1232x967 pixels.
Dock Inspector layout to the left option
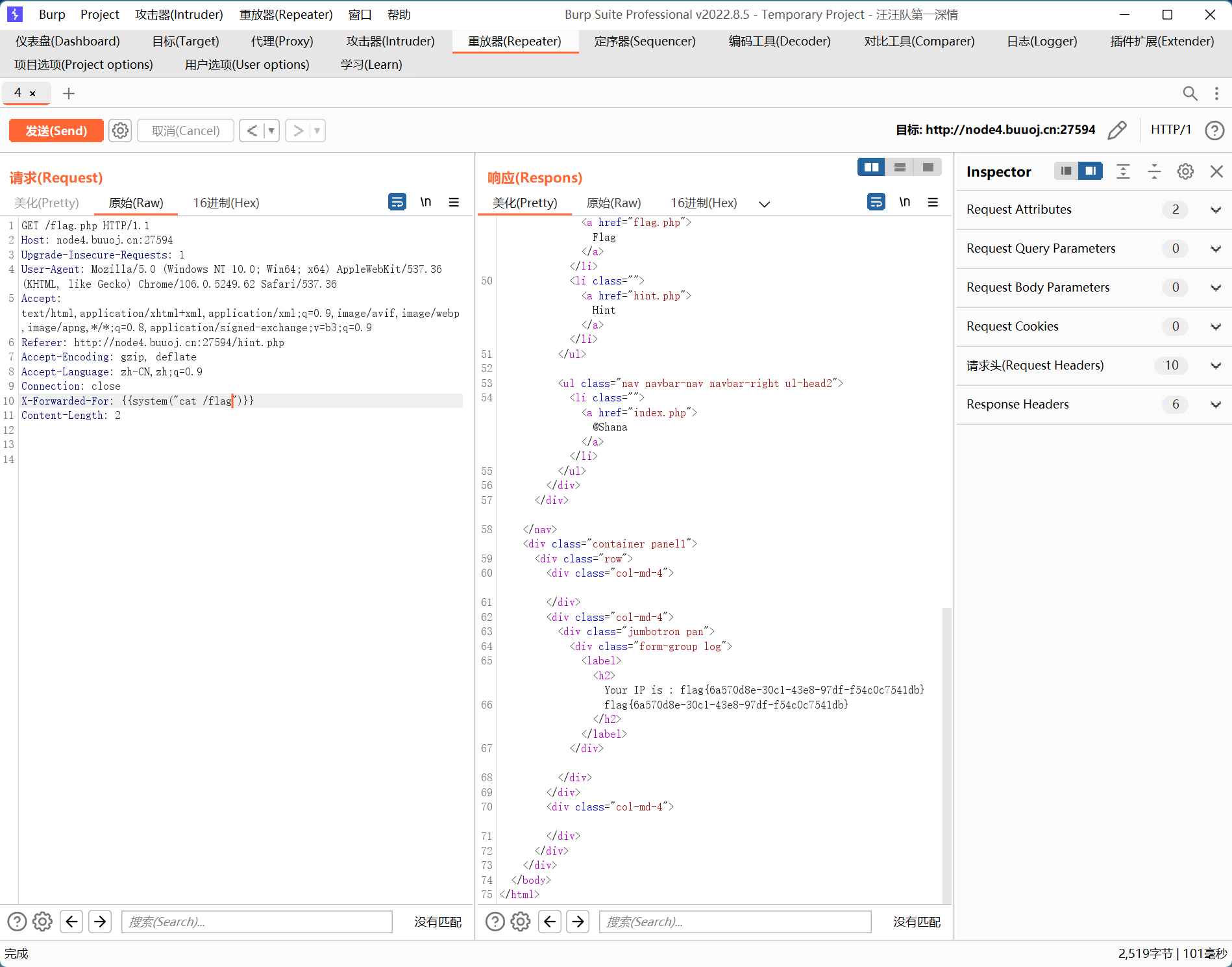1066,171
